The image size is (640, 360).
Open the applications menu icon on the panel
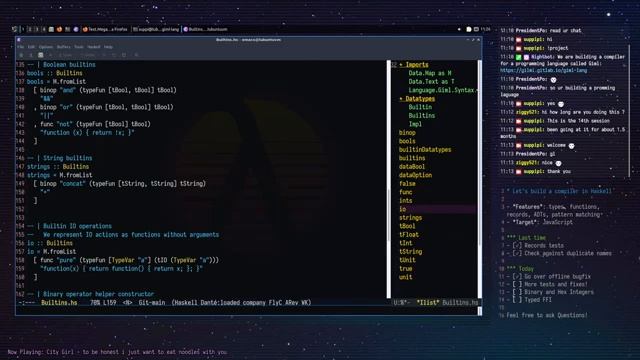14,29
